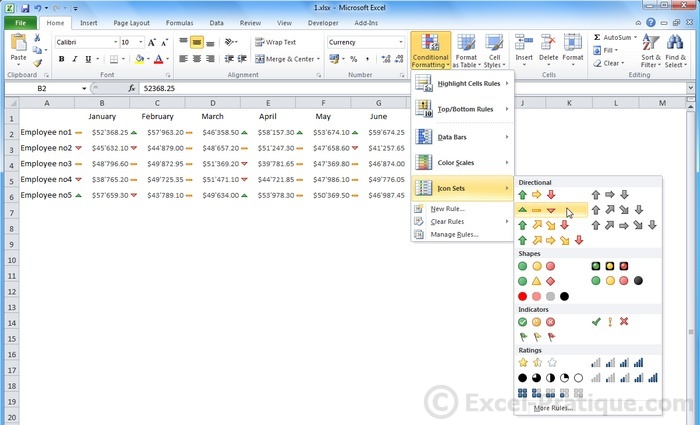Click the Format Painter brush icon
700x425 pixels.
tap(37, 63)
